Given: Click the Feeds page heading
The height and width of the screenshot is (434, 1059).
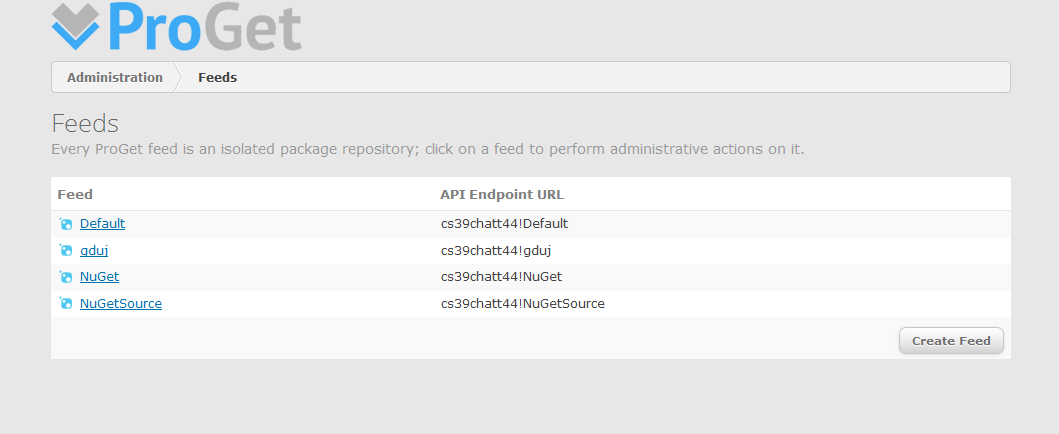Looking at the screenshot, I should pos(85,124).
